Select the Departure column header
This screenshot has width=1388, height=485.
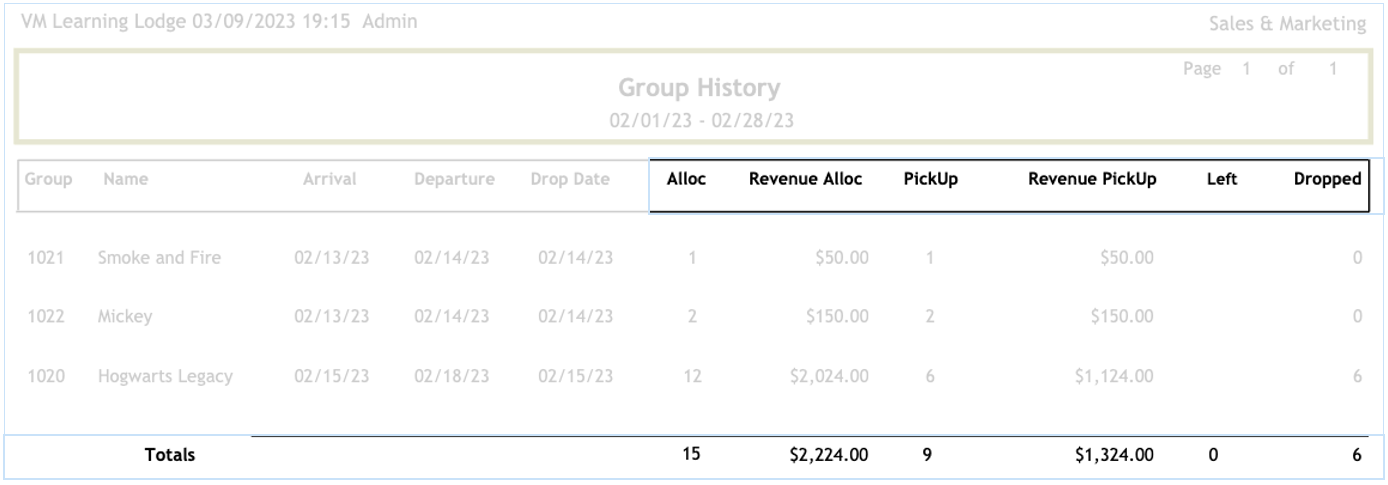[454, 180]
